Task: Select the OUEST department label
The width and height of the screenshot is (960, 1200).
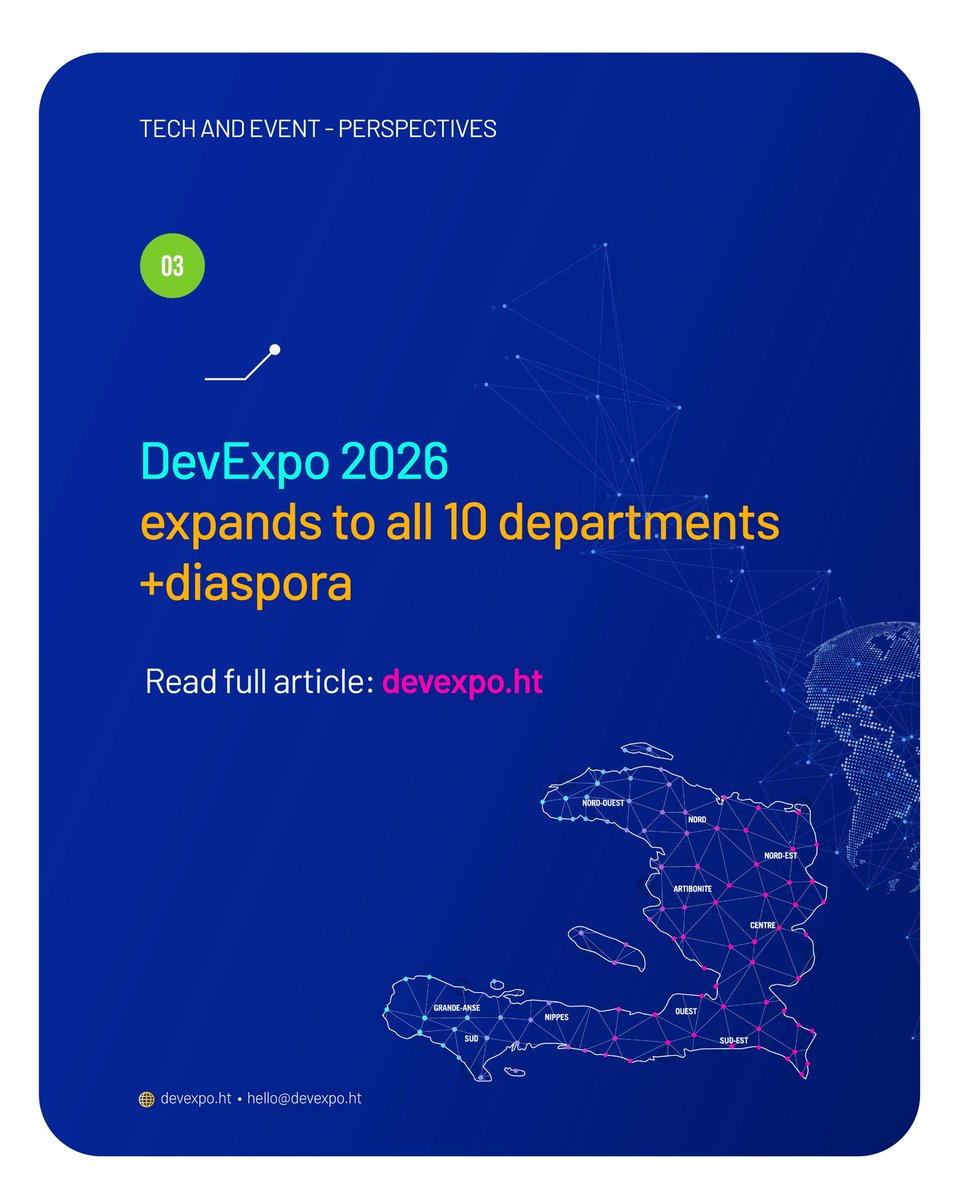Action: [x=686, y=1011]
